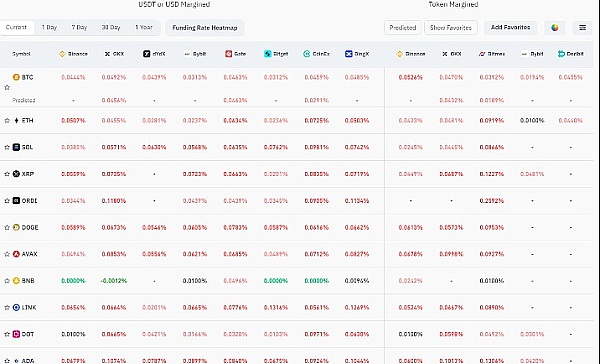Click the CoinEx exchange logo
The width and height of the screenshot is (600, 364).
[x=307, y=54]
